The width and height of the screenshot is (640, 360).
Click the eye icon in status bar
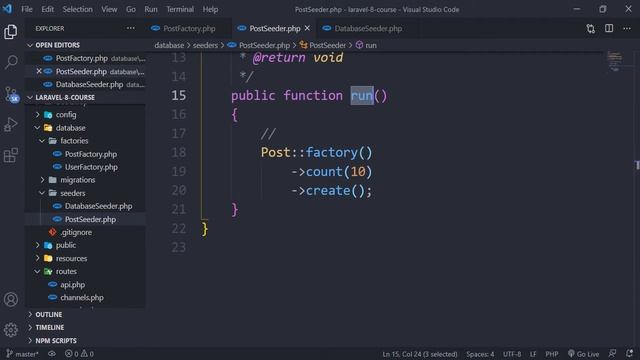click(52, 354)
